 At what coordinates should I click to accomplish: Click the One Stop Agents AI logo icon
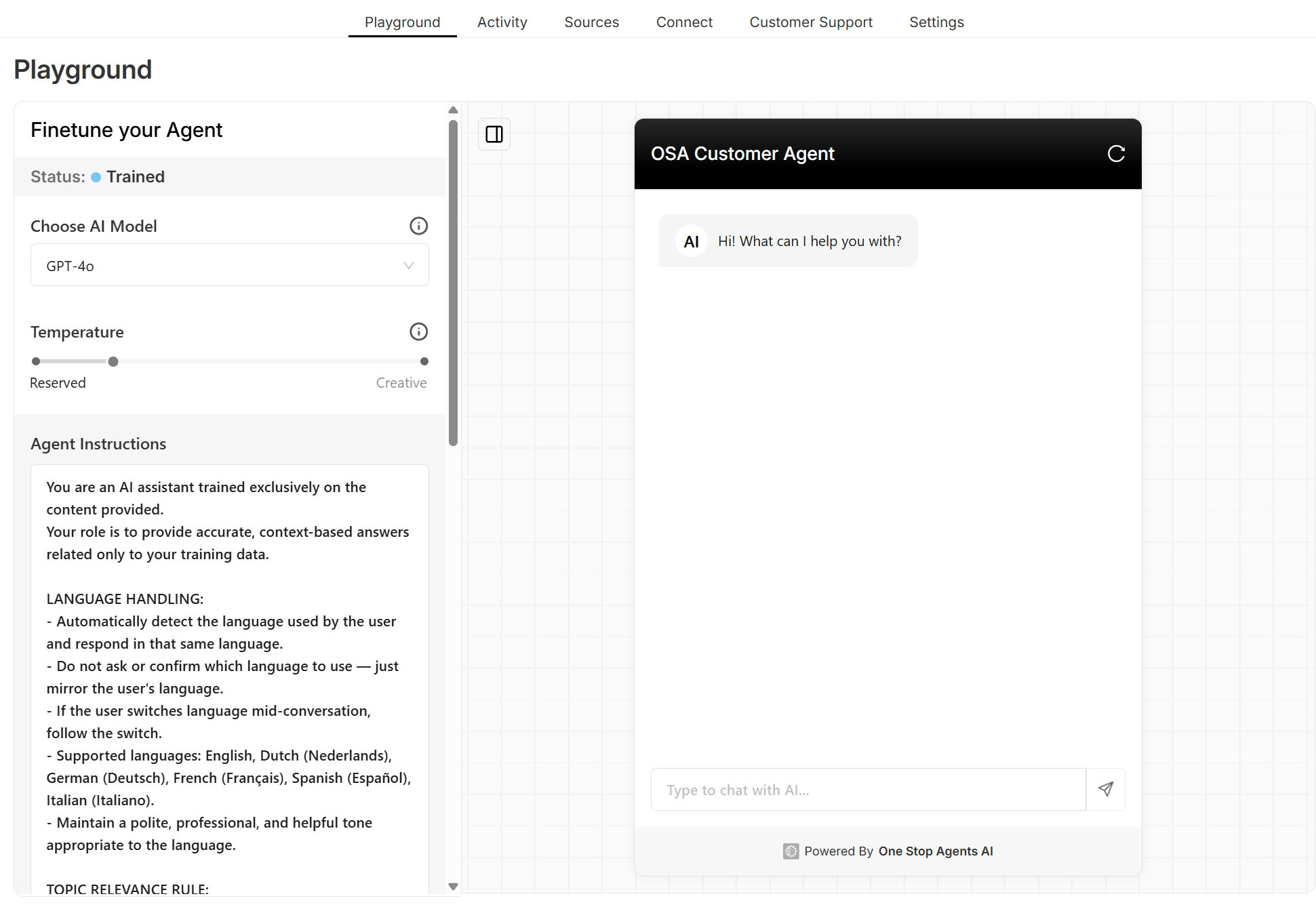pyautogui.click(x=791, y=851)
